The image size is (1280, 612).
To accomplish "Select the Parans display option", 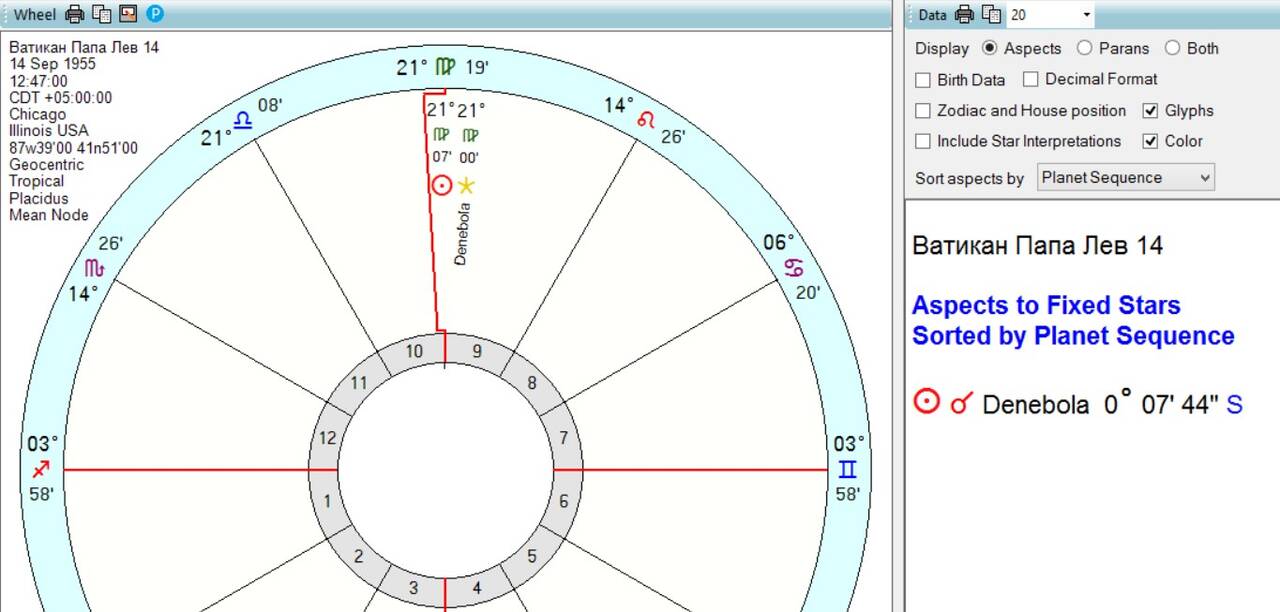I will pos(1113,48).
